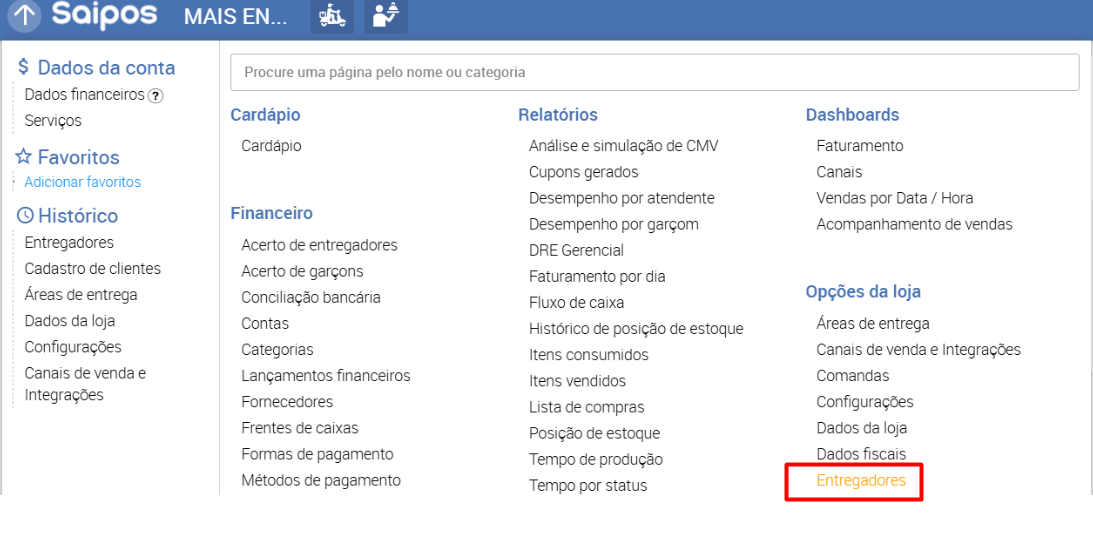Open Categorias under Financeiro
The image size is (1093, 542).
[x=277, y=350]
